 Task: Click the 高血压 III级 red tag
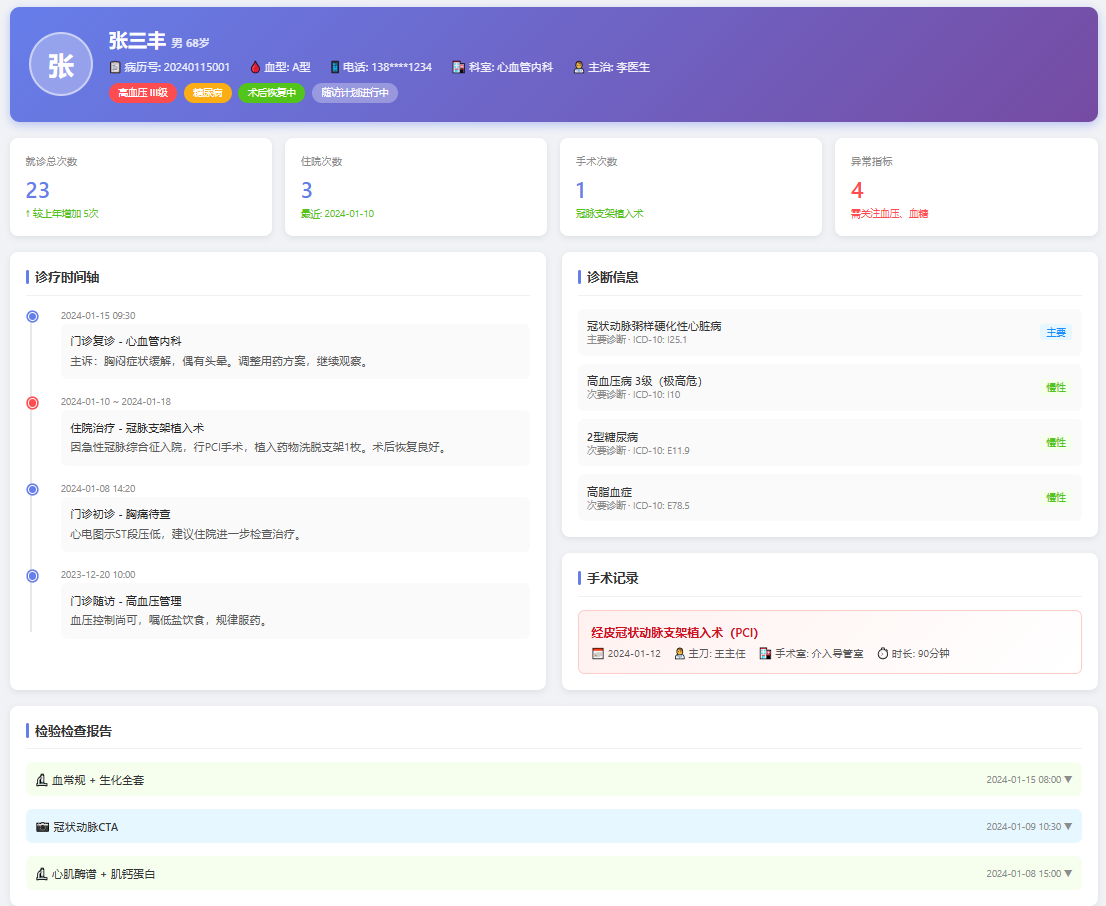142,92
